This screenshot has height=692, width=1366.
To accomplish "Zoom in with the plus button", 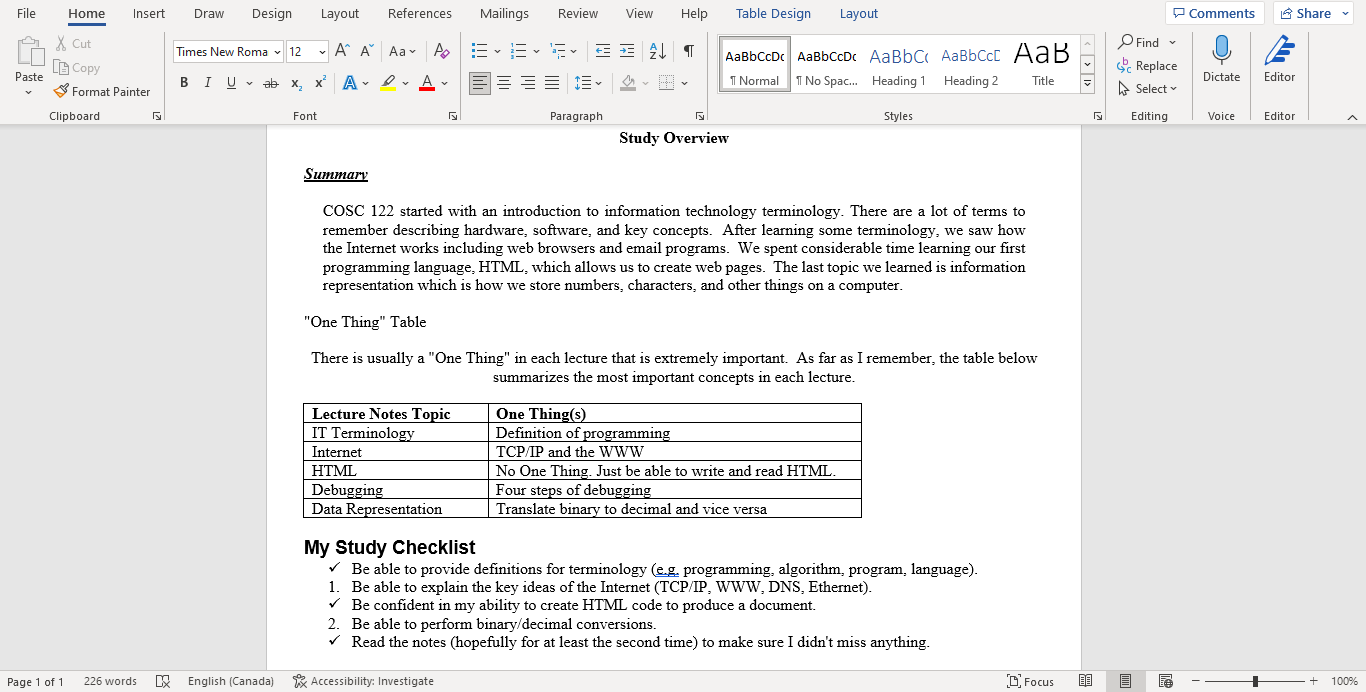I will coord(1314,681).
